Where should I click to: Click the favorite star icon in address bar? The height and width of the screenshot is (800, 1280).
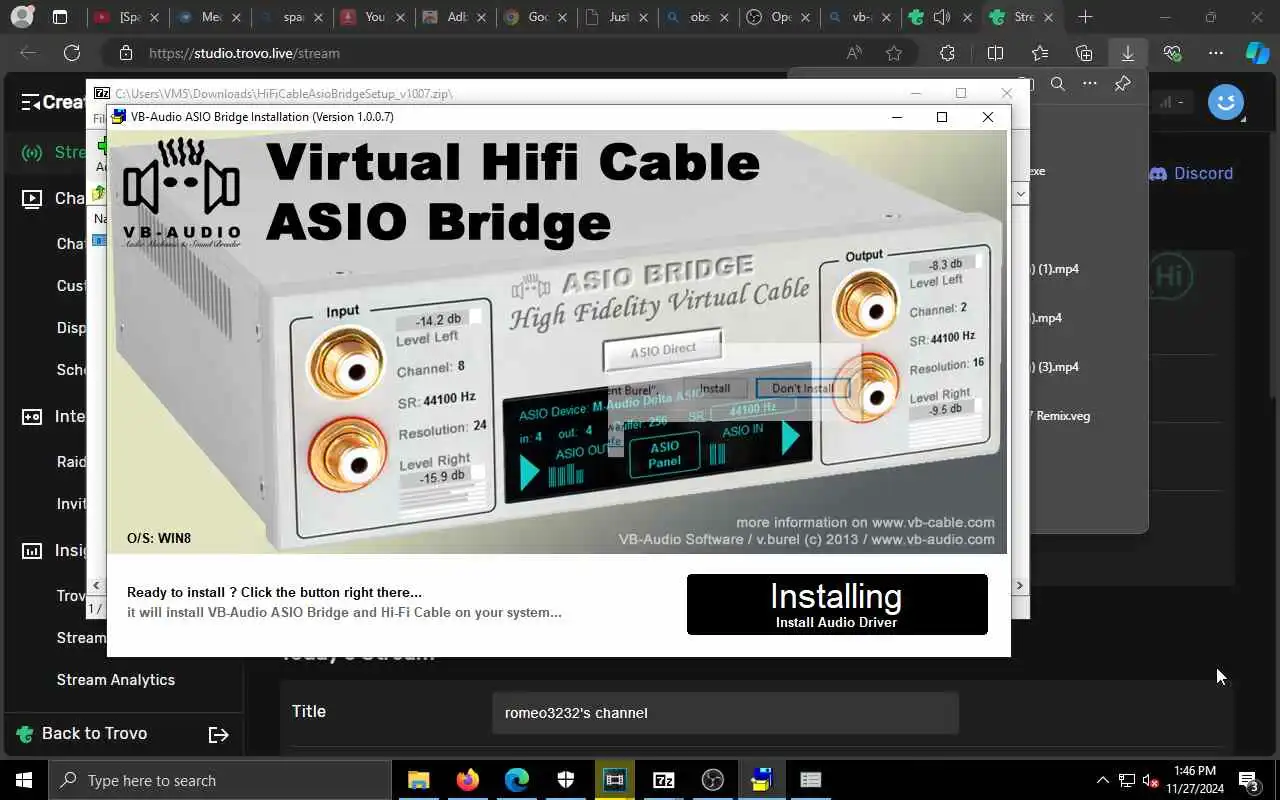(893, 53)
